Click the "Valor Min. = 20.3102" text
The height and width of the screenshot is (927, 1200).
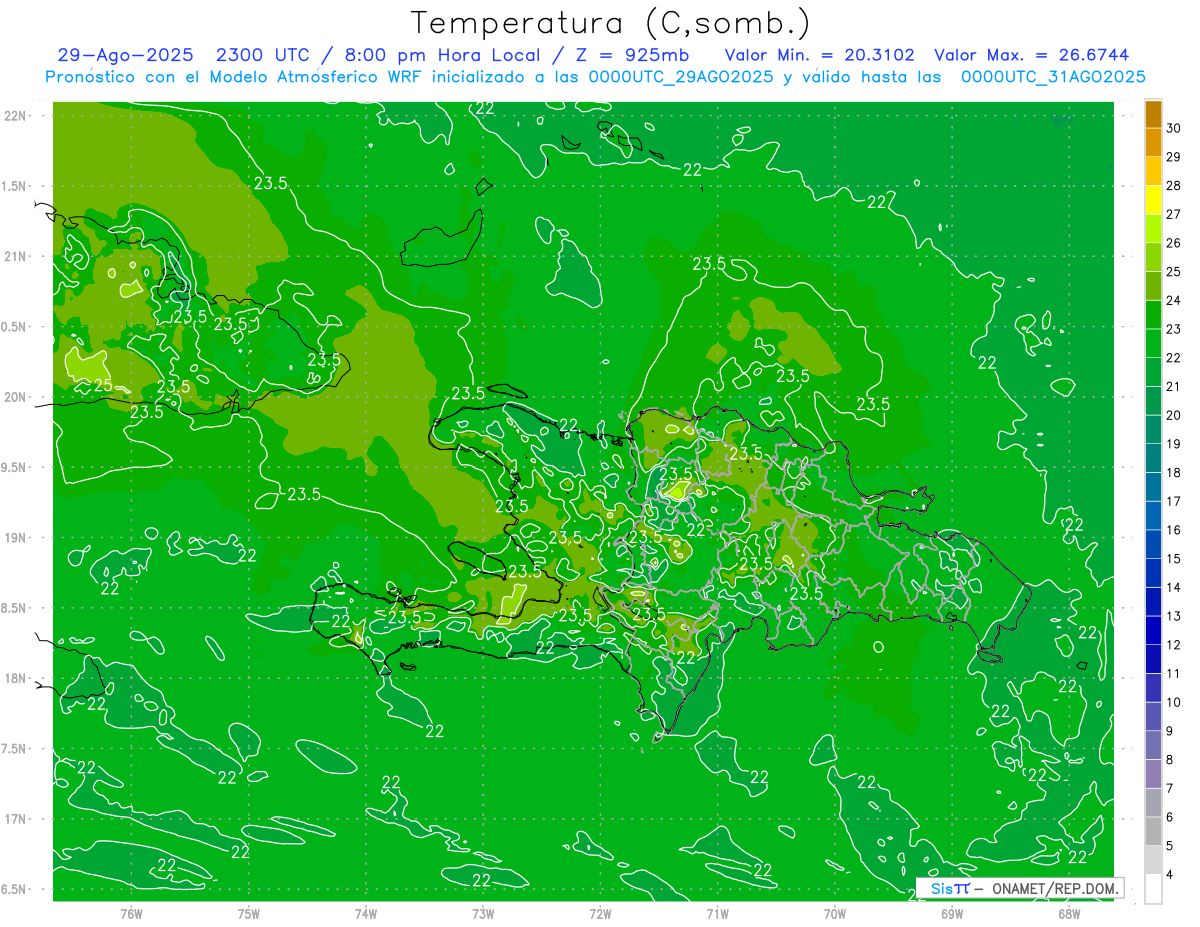[818, 55]
